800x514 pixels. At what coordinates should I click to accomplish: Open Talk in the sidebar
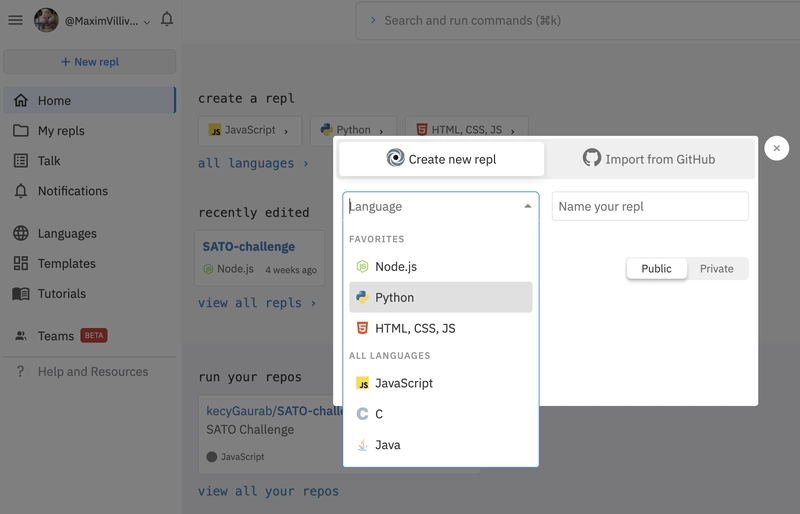coord(89,161)
